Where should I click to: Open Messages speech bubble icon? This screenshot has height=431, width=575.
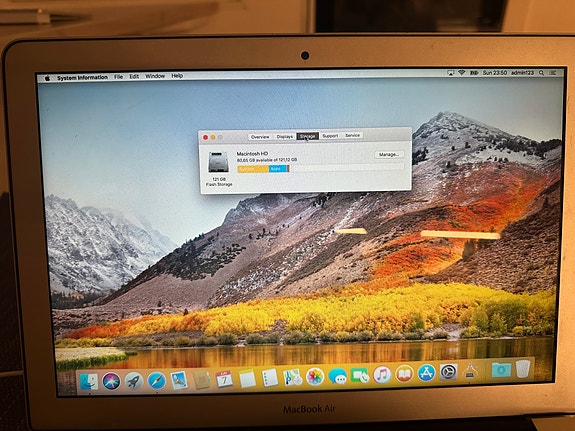coord(337,376)
